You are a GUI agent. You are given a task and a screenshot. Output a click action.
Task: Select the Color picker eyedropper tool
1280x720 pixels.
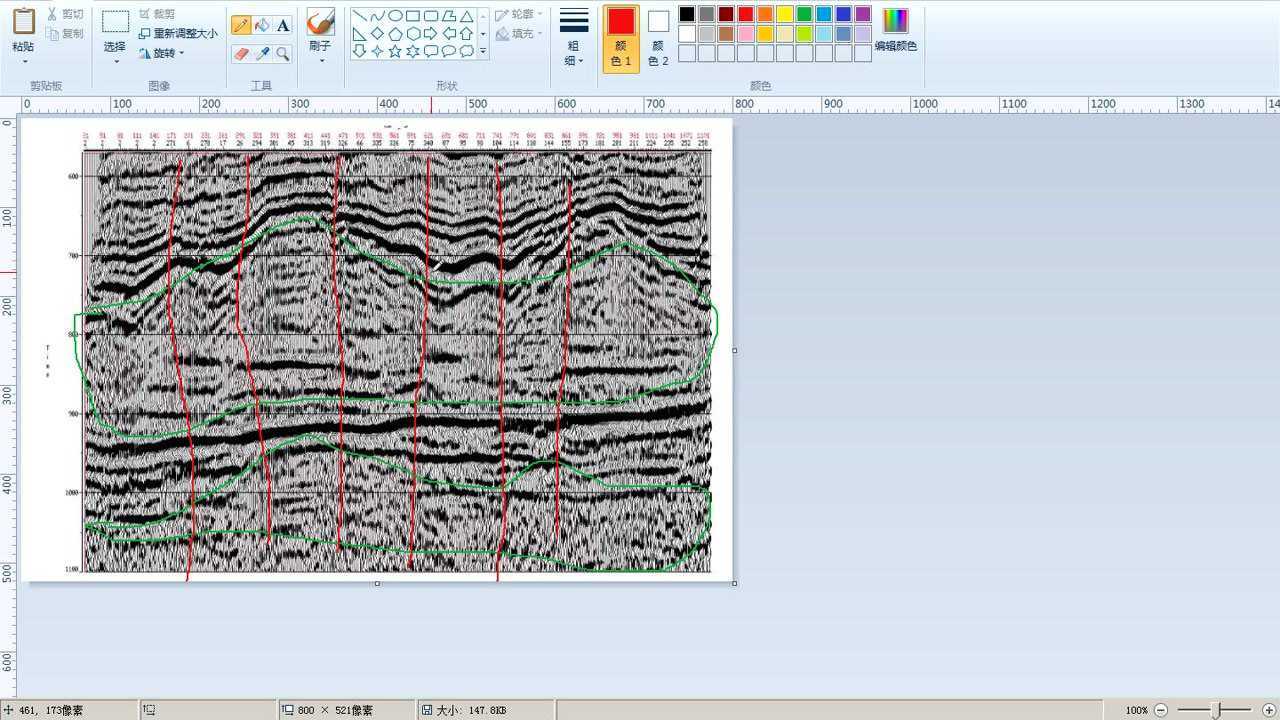coord(262,53)
